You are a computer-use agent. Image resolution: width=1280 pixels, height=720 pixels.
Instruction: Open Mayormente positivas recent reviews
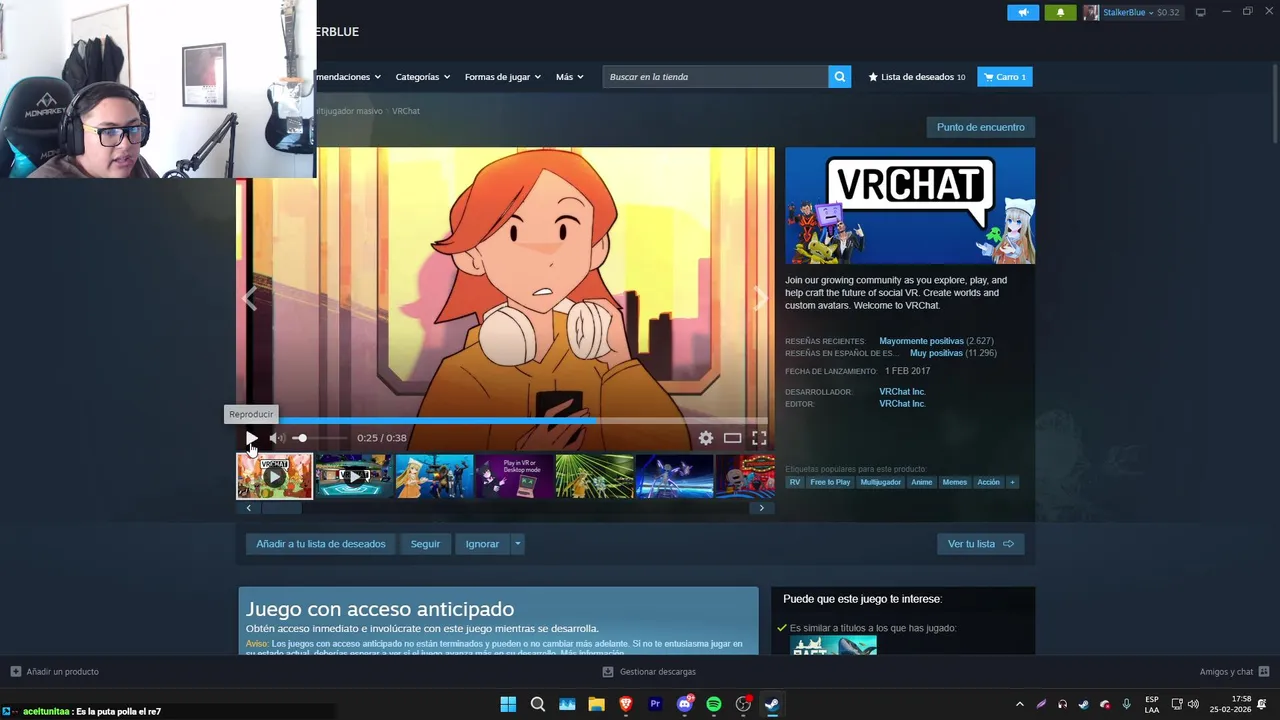coord(921,341)
